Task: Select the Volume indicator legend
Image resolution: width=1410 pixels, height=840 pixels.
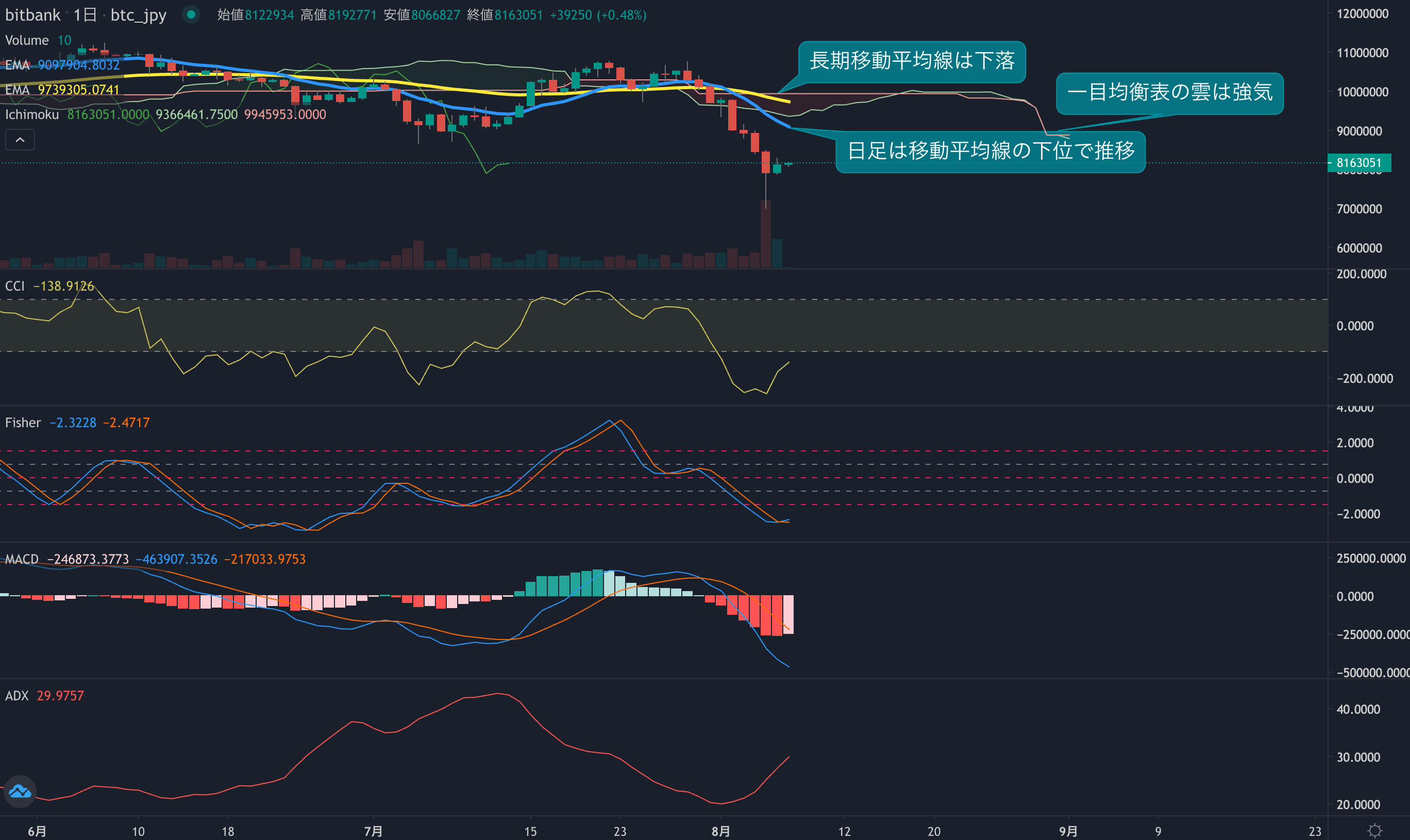Action: point(27,40)
